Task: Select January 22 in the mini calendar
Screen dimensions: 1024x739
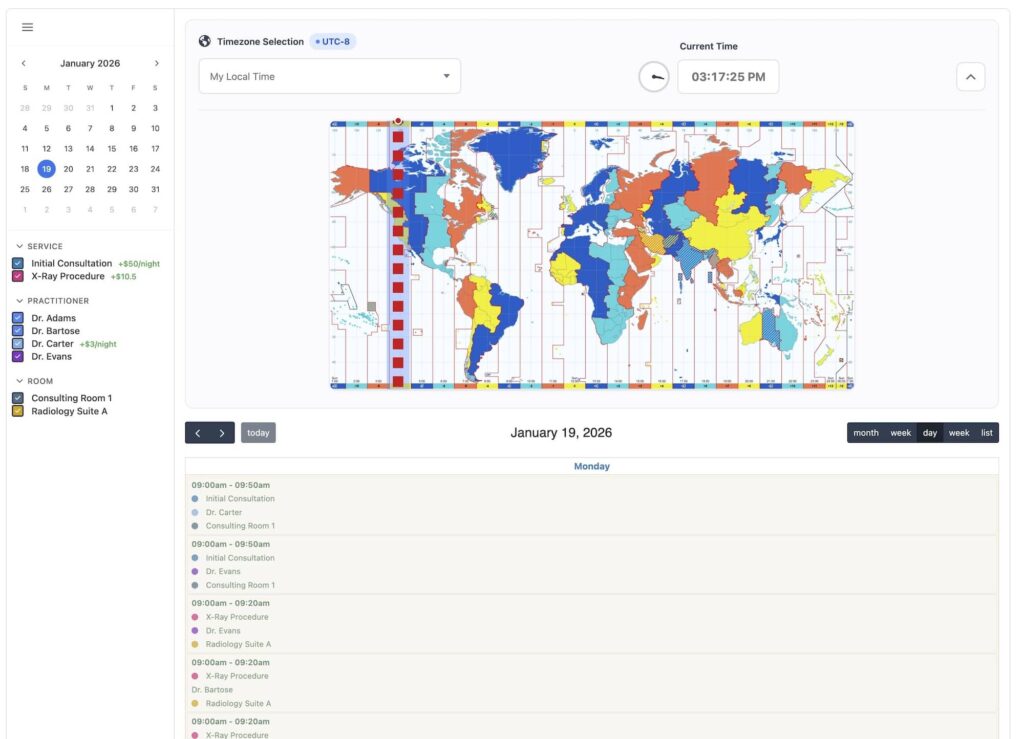Action: point(112,169)
